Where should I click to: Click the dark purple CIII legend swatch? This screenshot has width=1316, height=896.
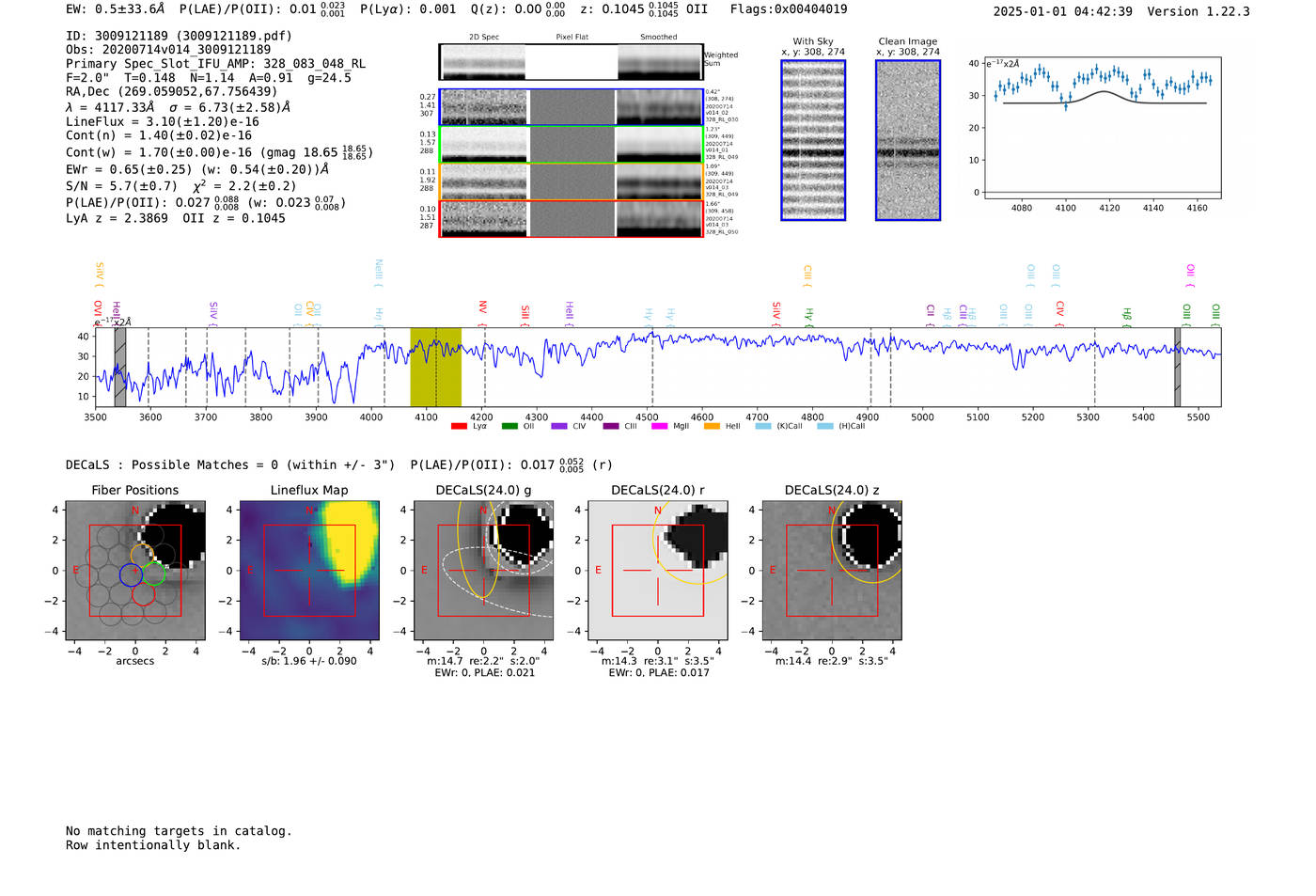(x=611, y=427)
